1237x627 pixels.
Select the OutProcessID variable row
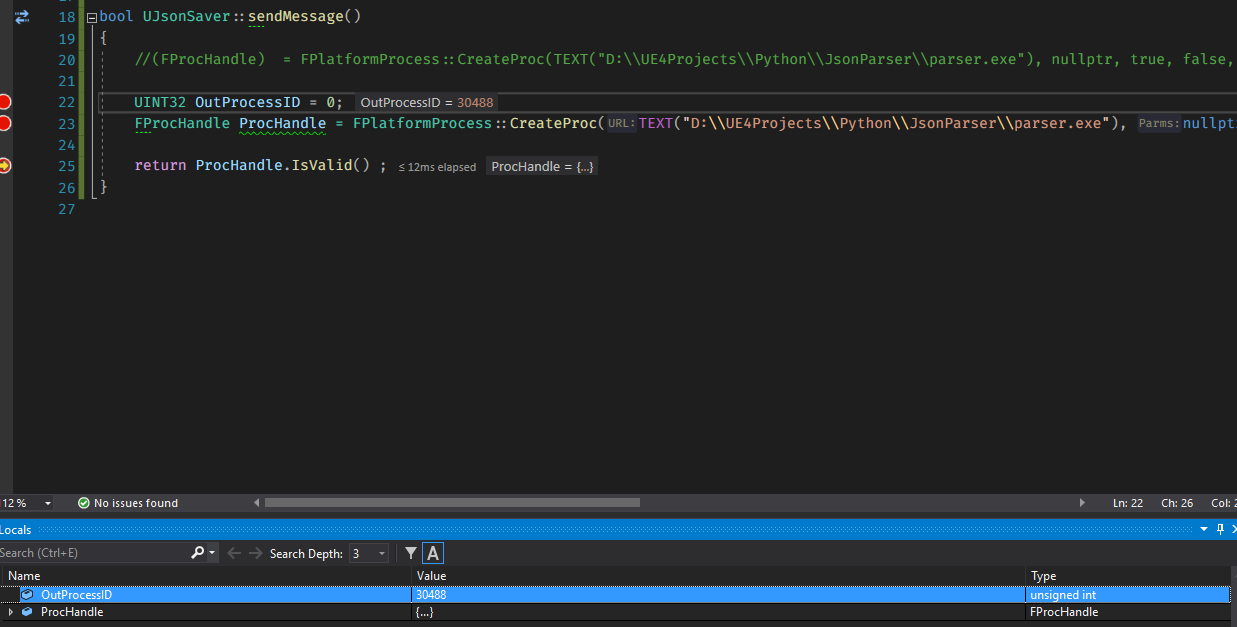615,594
